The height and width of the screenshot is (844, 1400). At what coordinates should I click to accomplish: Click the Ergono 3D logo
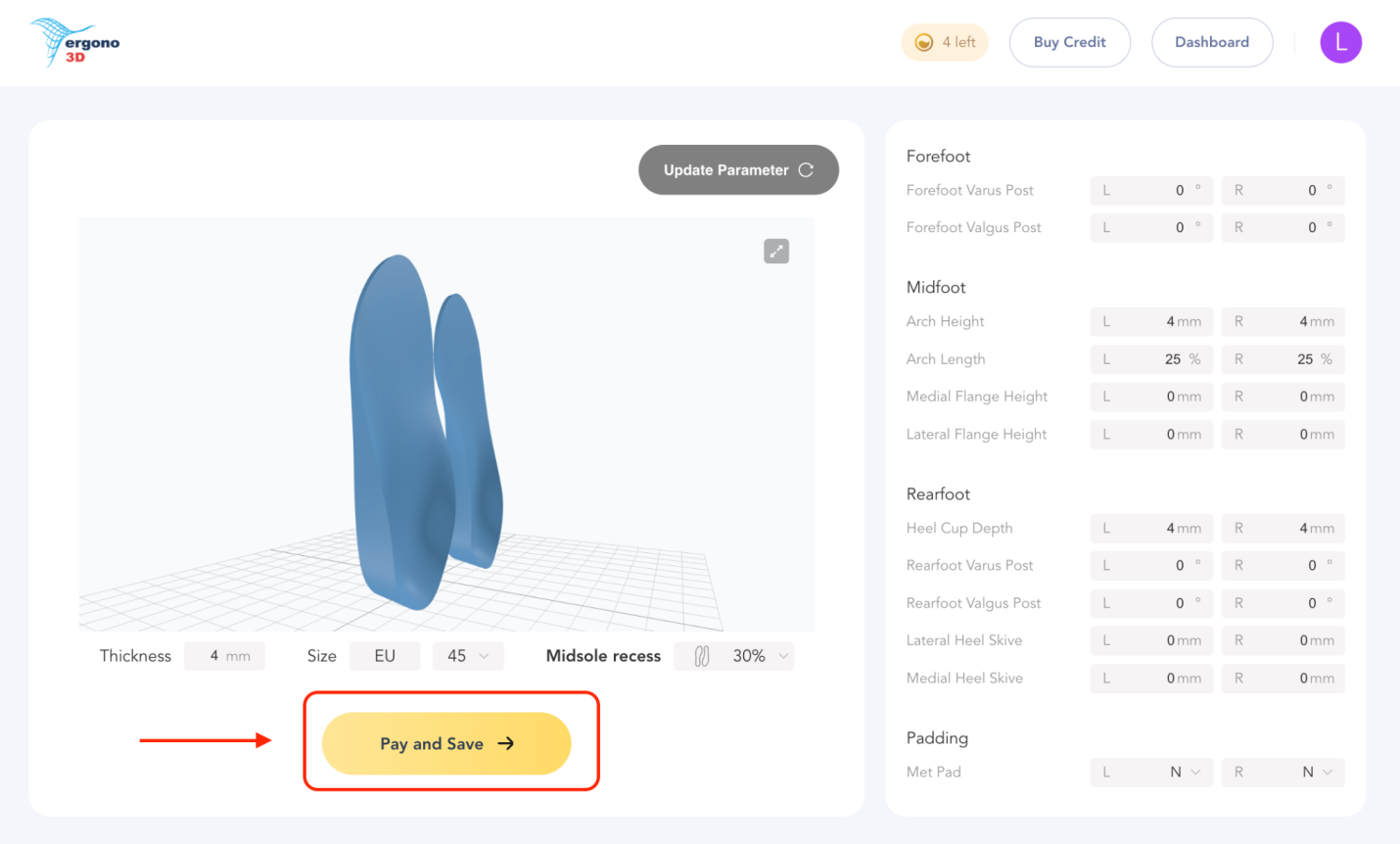point(74,42)
